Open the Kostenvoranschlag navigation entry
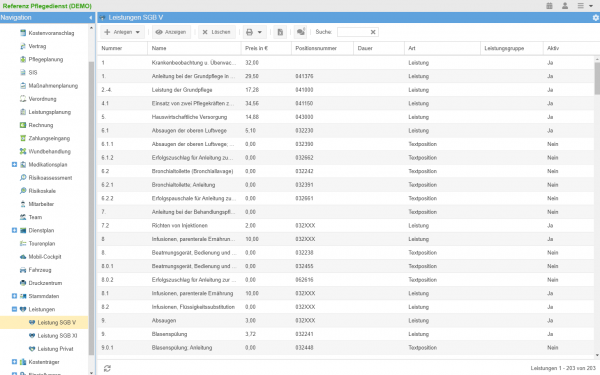Image resolution: width=600 pixels, height=375 pixels. (x=47, y=33)
